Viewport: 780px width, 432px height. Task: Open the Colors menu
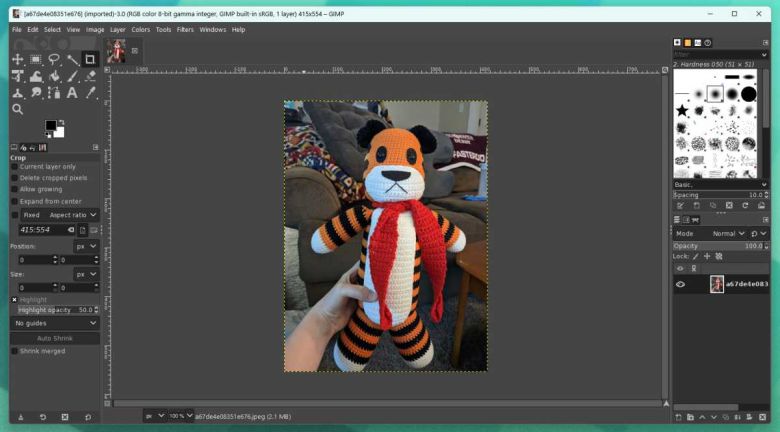click(141, 30)
